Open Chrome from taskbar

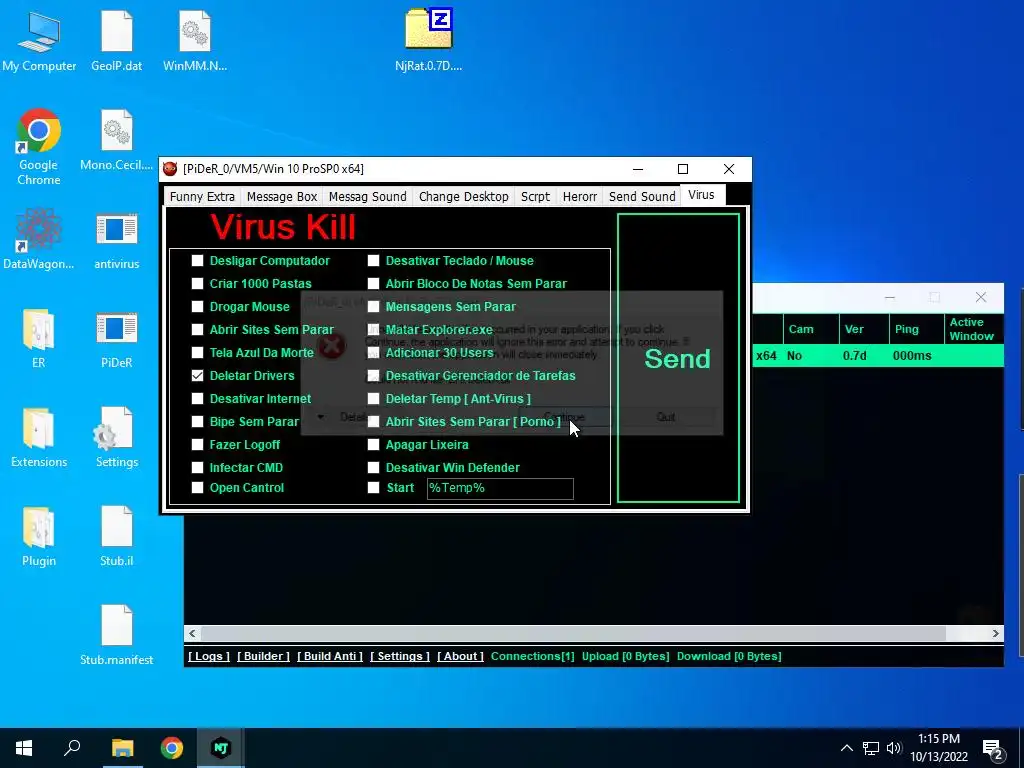172,748
